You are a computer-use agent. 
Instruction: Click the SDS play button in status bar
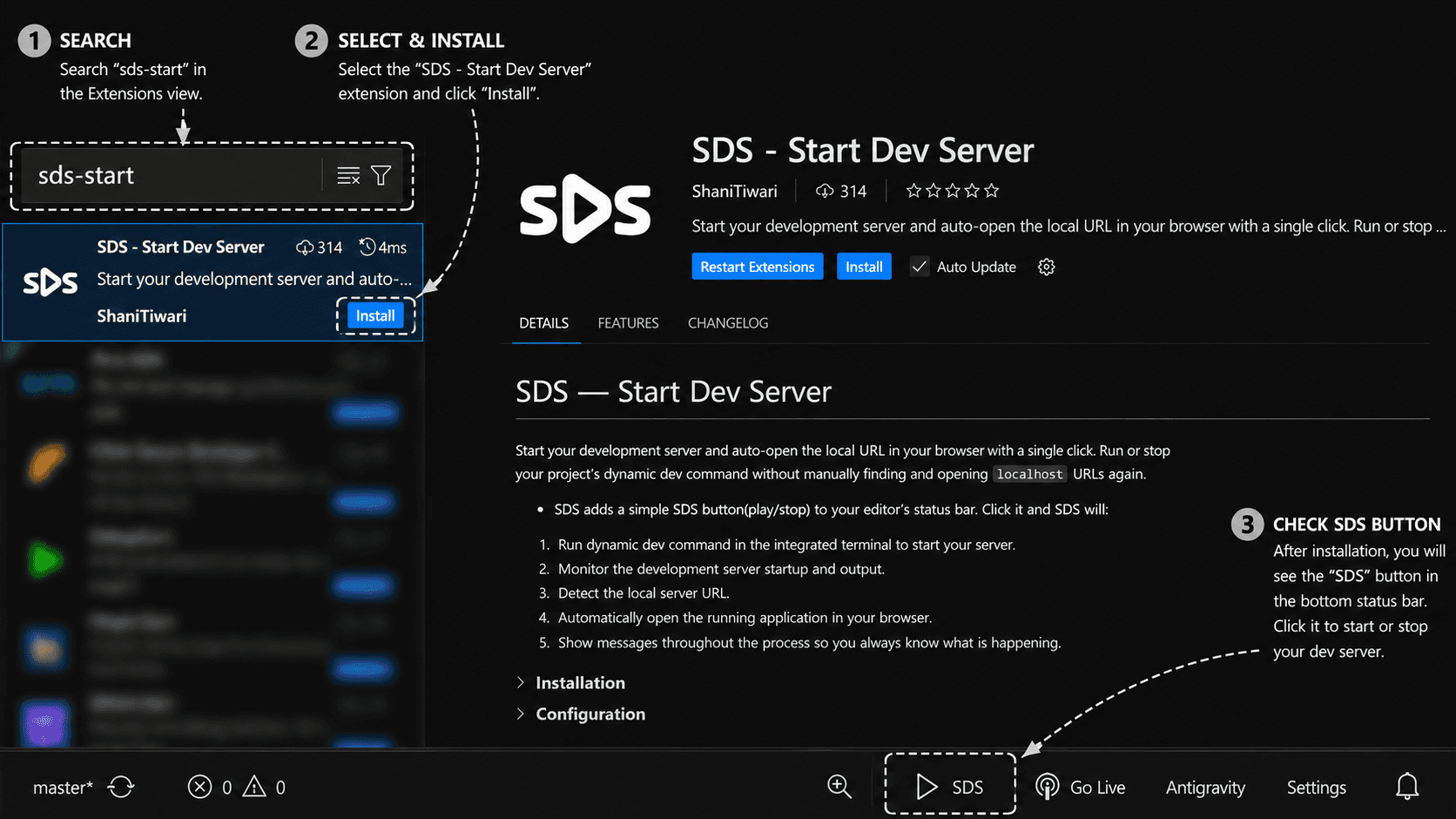click(950, 788)
